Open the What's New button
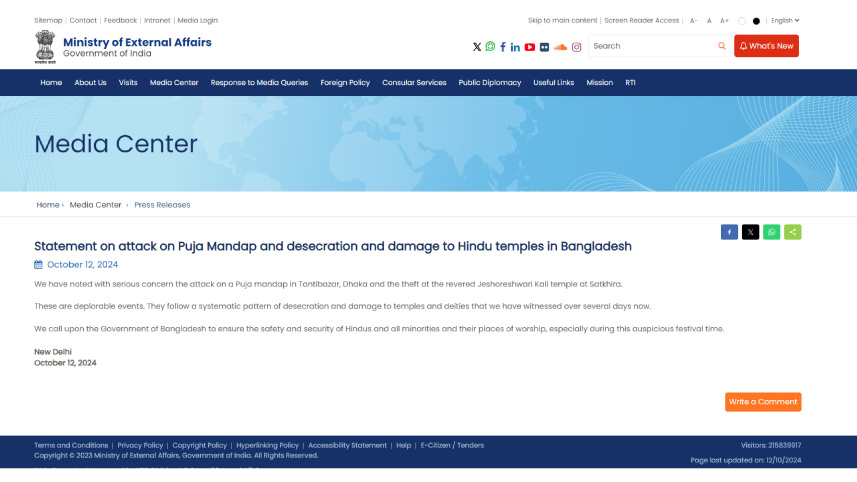 [x=766, y=46]
